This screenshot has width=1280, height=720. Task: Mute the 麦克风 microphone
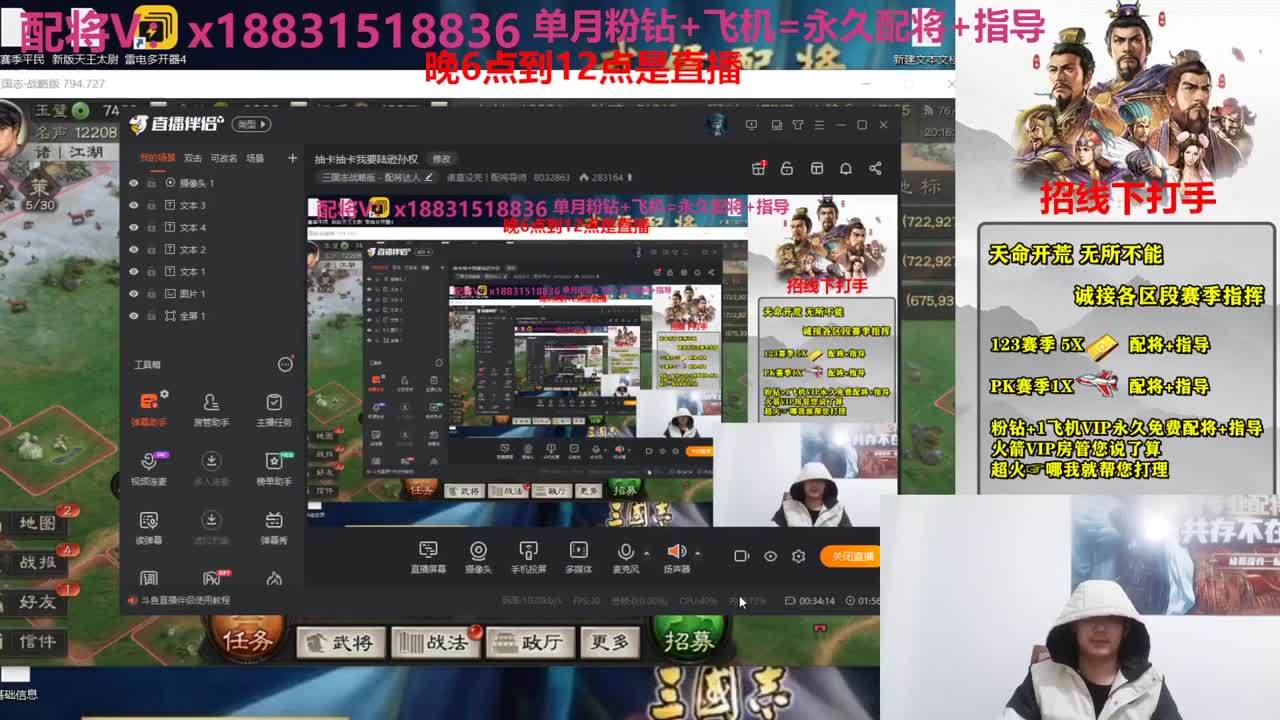626,557
